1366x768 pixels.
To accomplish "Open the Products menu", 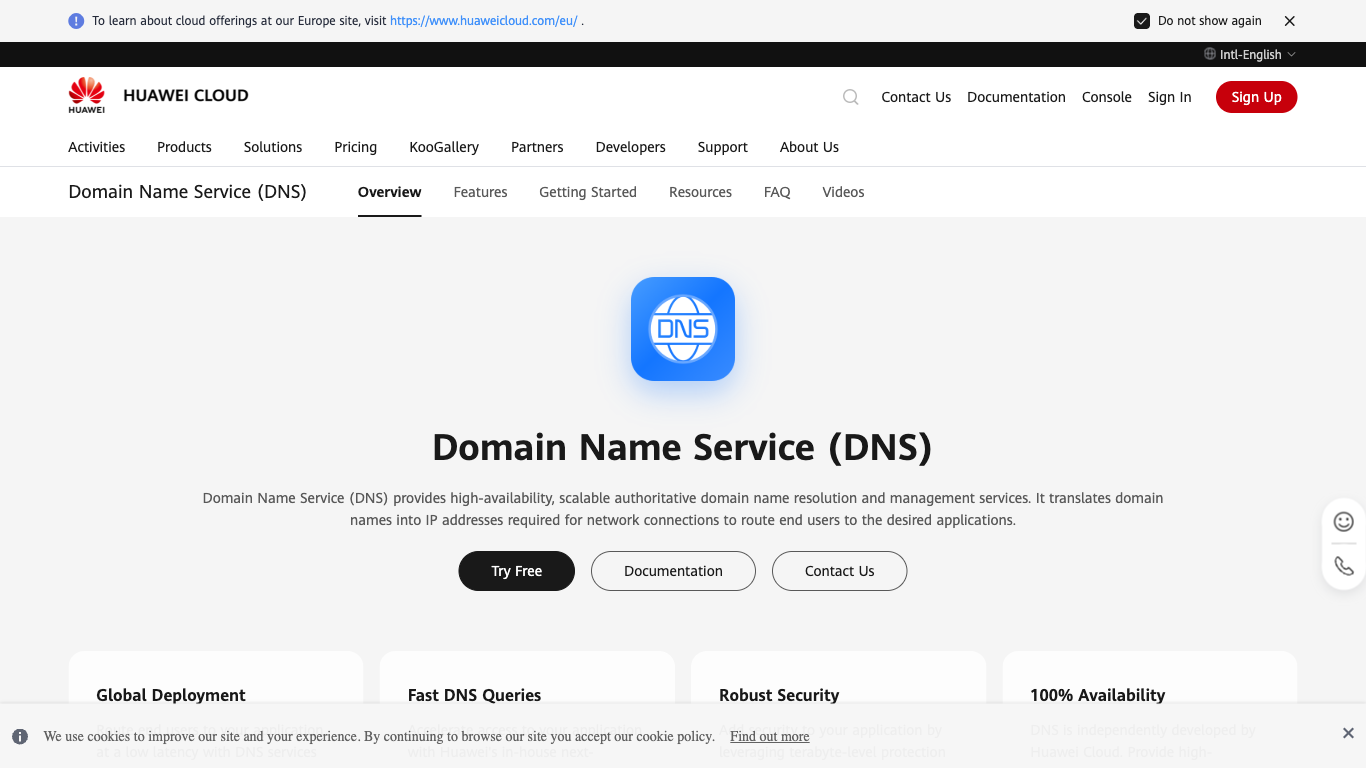I will coord(184,147).
